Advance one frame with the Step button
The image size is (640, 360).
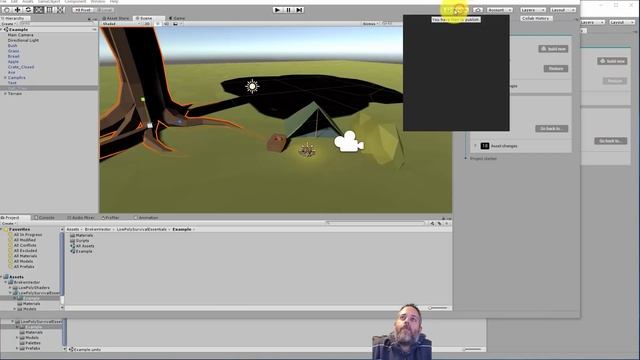(299, 10)
